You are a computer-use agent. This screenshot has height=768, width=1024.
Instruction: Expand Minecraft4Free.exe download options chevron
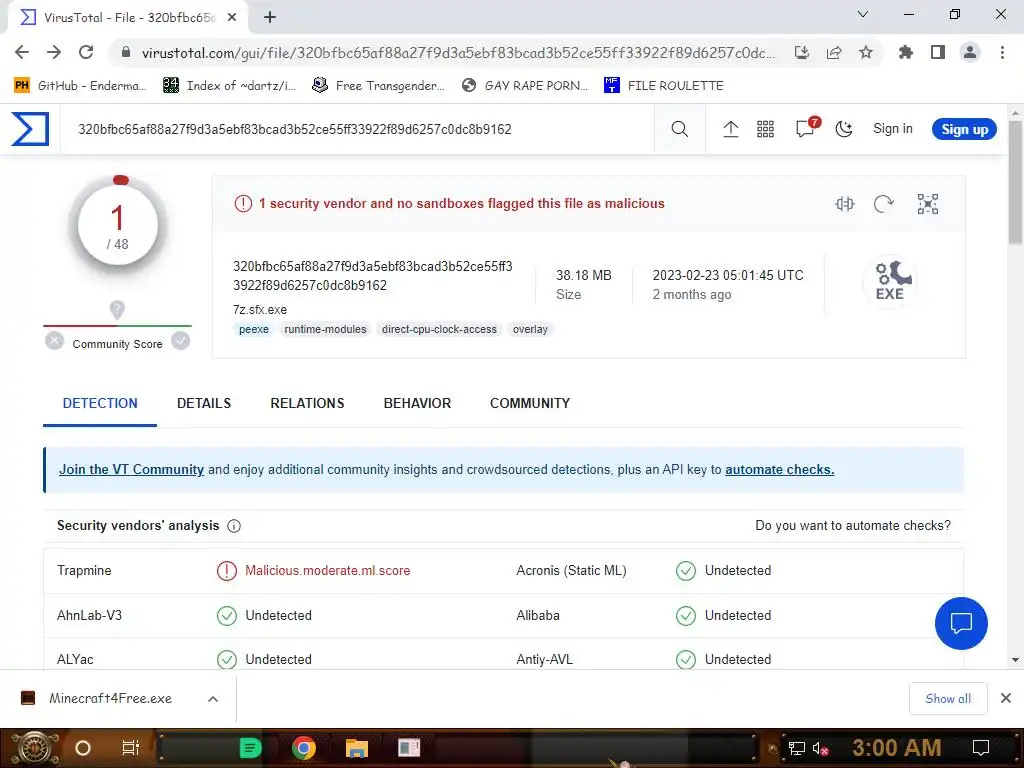click(213, 699)
